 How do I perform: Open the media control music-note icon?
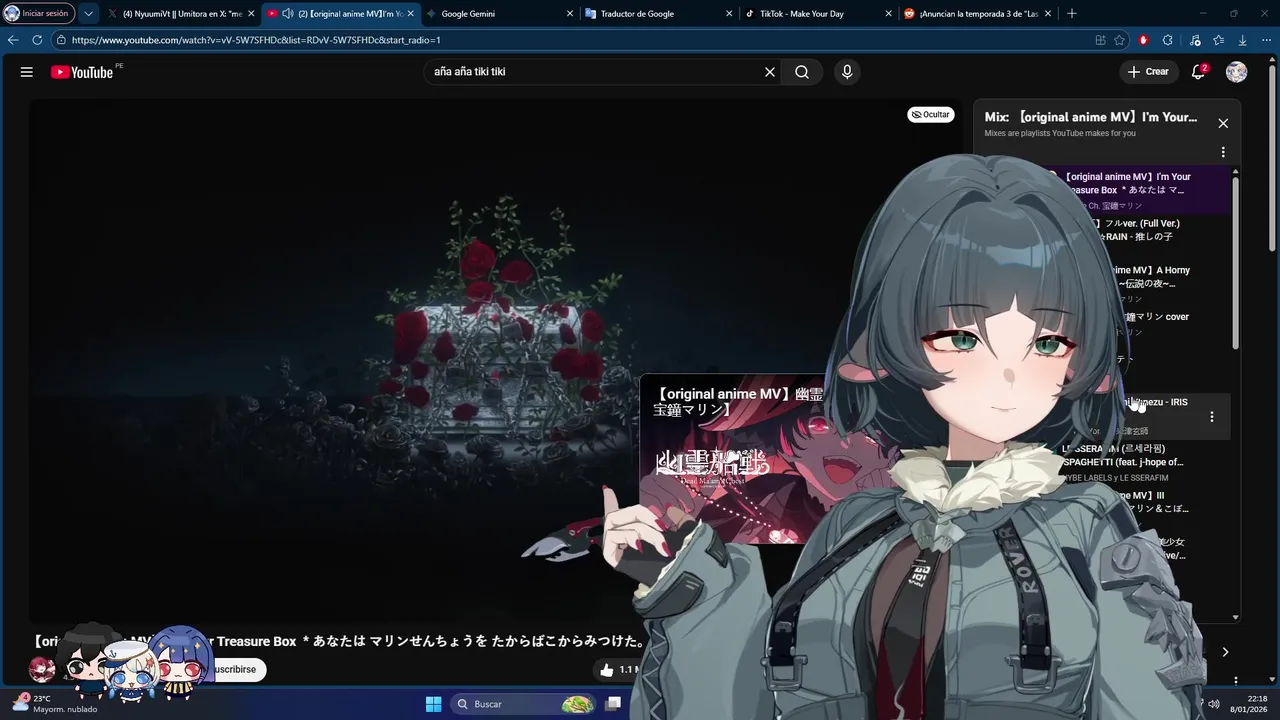(1195, 40)
